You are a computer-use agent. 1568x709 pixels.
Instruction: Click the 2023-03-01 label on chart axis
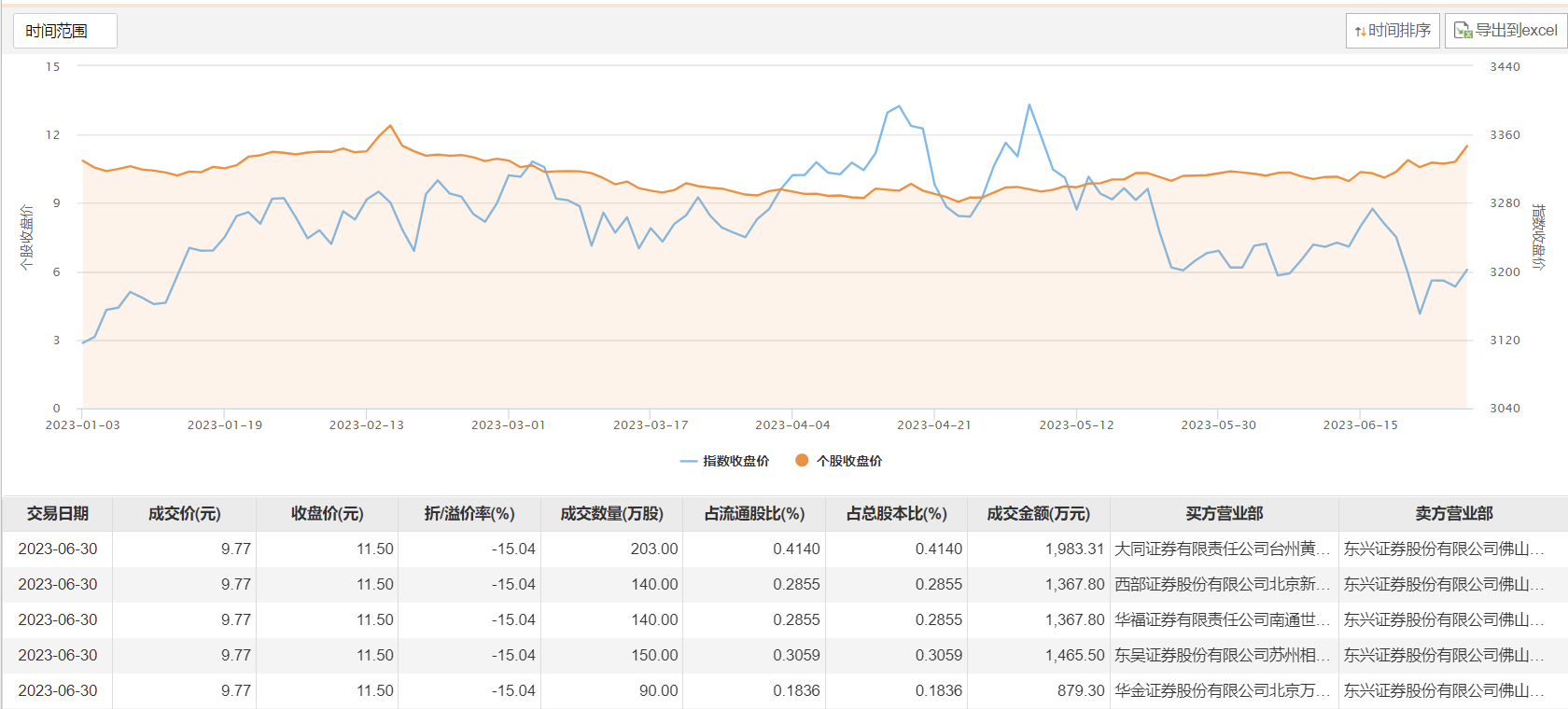(508, 425)
